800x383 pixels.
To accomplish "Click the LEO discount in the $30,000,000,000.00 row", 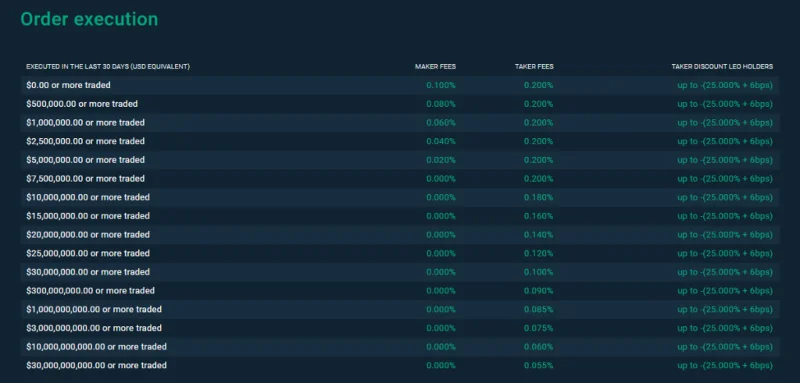I will [x=725, y=366].
